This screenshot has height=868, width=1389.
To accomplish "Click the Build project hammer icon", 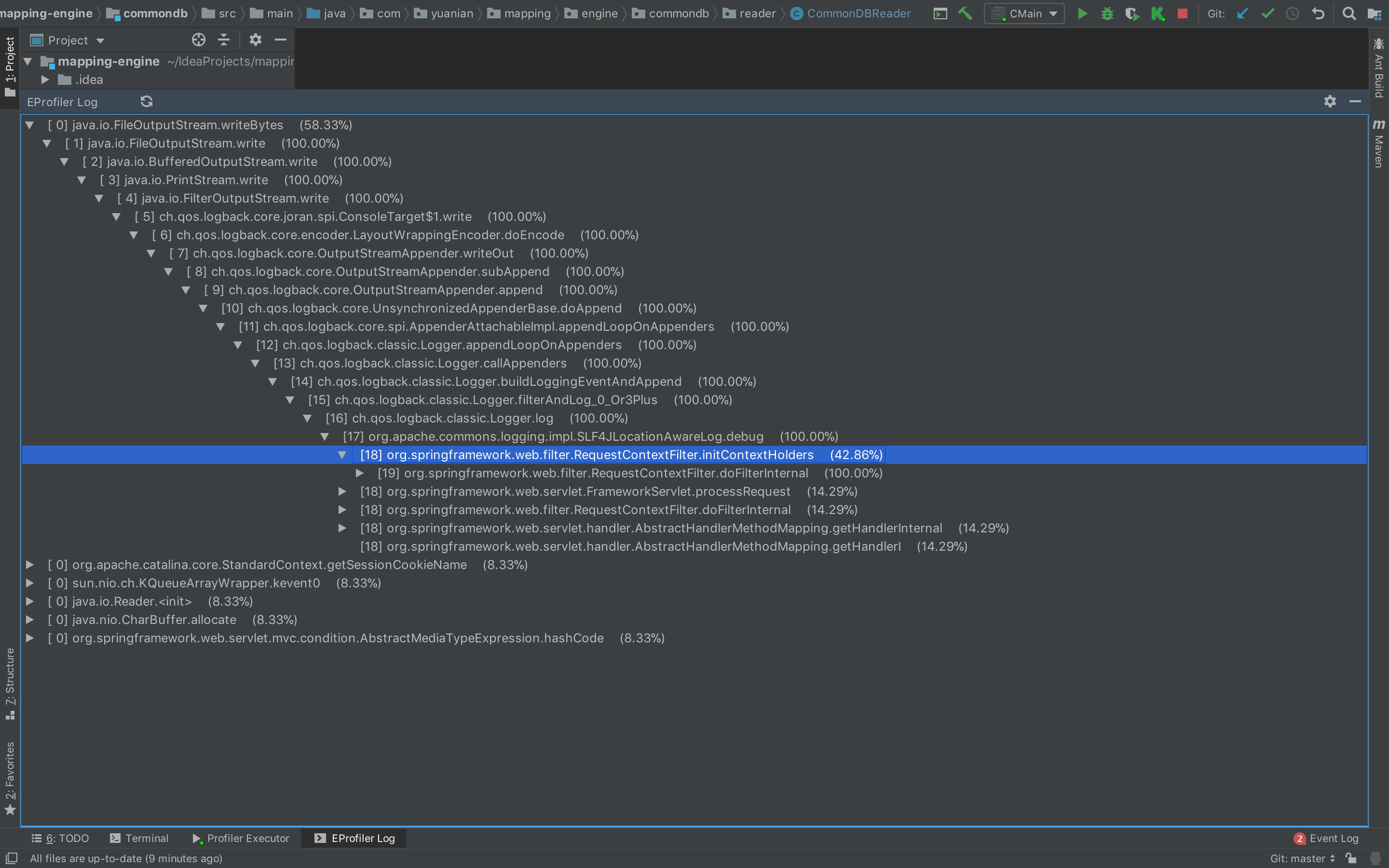I will 965,13.
